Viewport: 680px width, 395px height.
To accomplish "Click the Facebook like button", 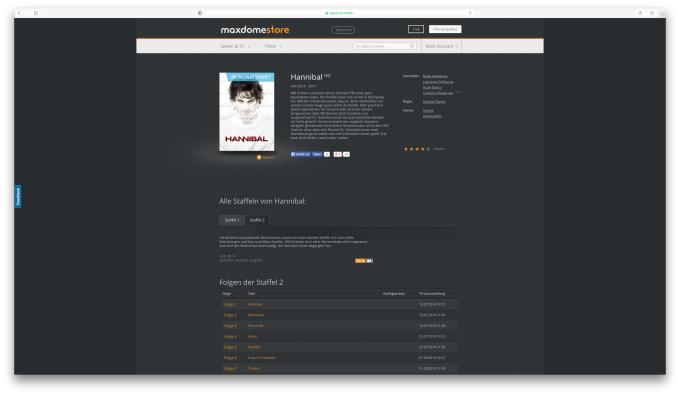I will coord(301,154).
